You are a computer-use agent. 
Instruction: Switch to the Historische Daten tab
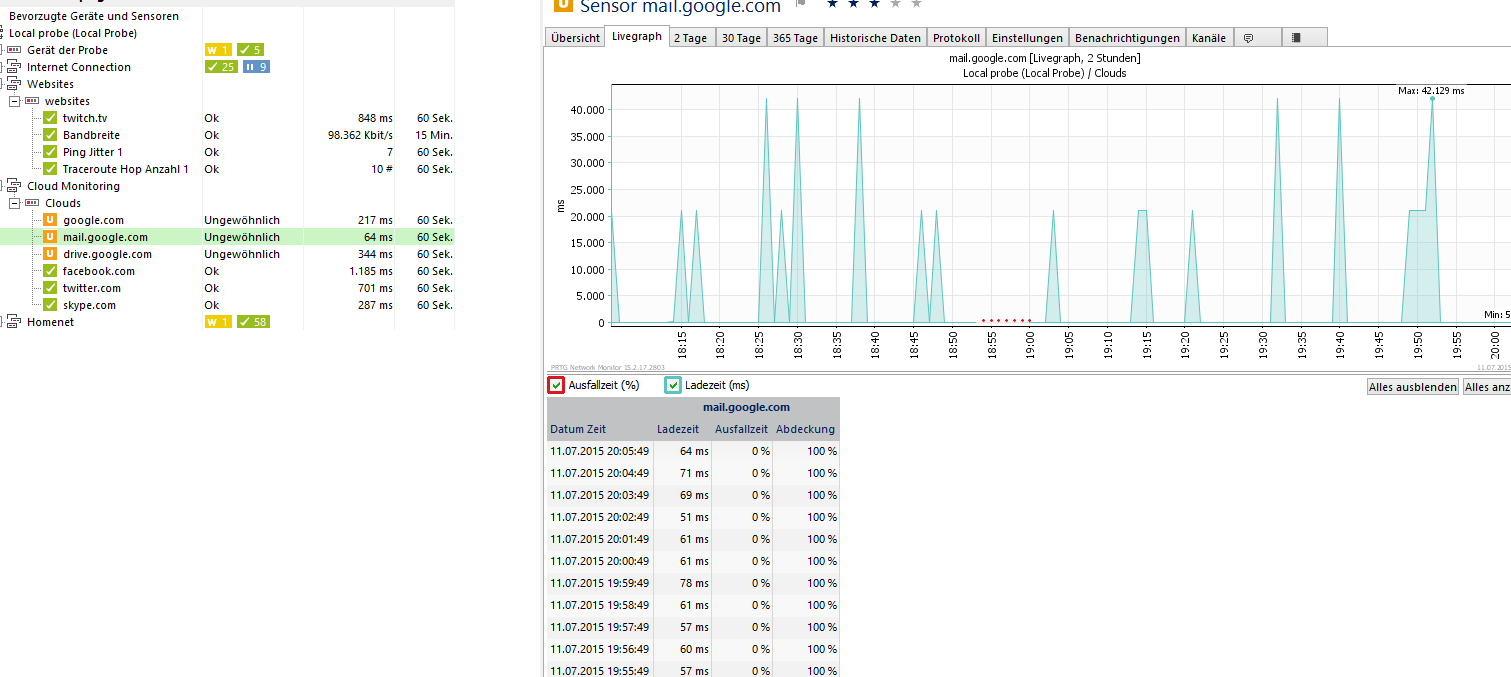(x=874, y=38)
